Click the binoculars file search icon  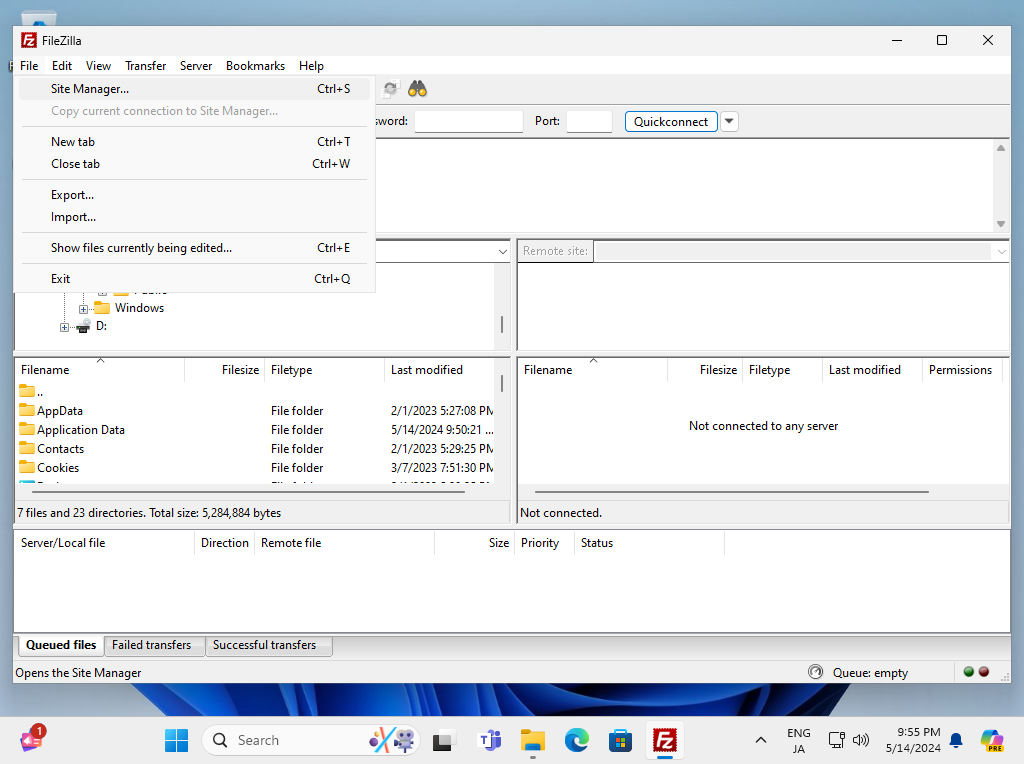(x=417, y=89)
